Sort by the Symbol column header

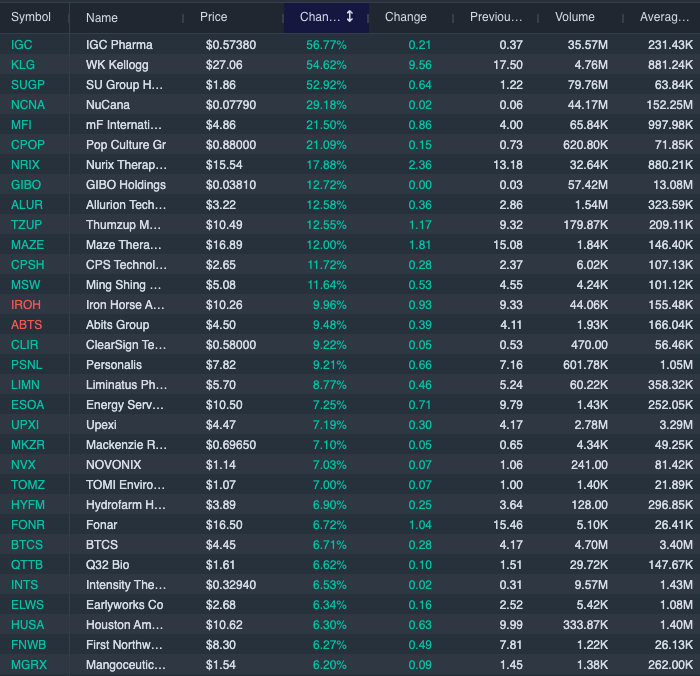click(31, 17)
